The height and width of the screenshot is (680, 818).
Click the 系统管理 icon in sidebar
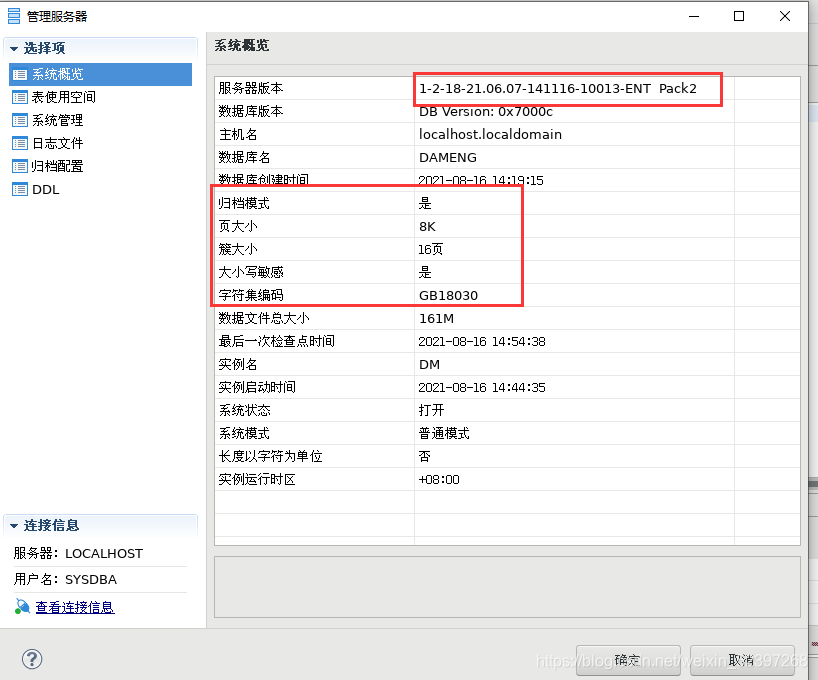tap(20, 120)
